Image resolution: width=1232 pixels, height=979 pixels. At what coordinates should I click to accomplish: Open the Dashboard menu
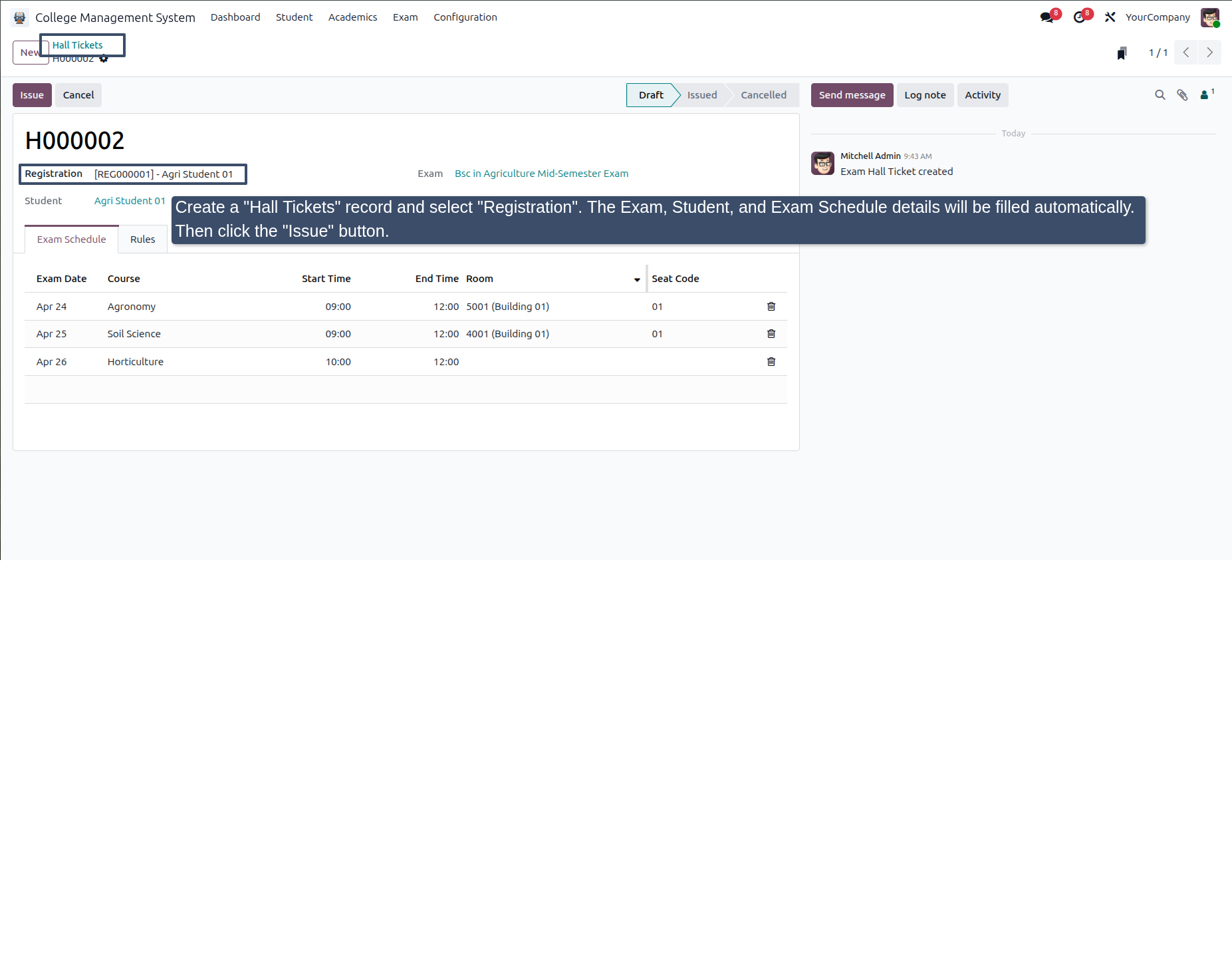click(235, 17)
